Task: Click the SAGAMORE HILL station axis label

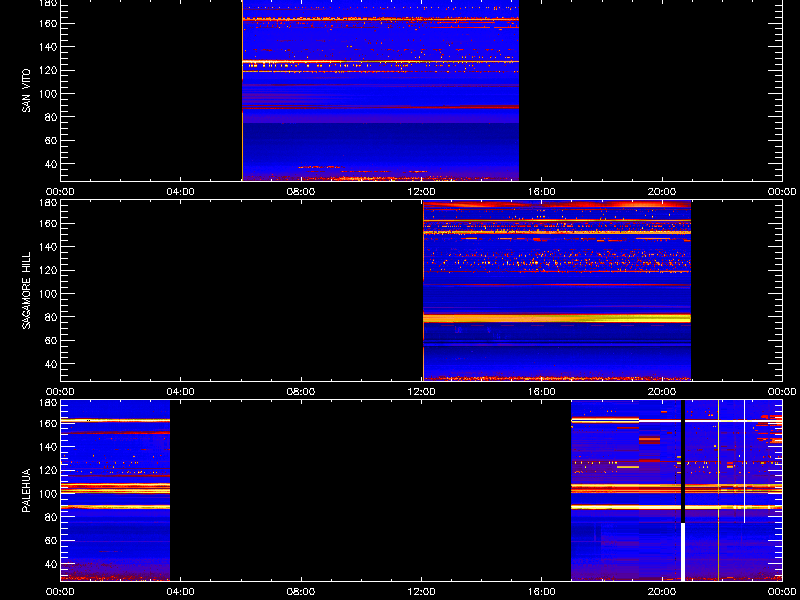Action: pos(26,290)
